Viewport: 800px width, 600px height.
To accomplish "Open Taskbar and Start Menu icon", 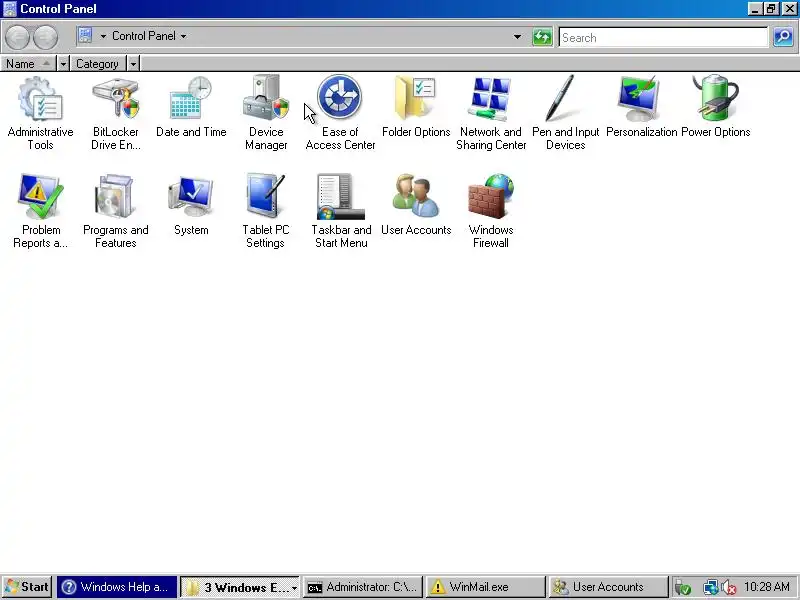I will tap(340, 196).
